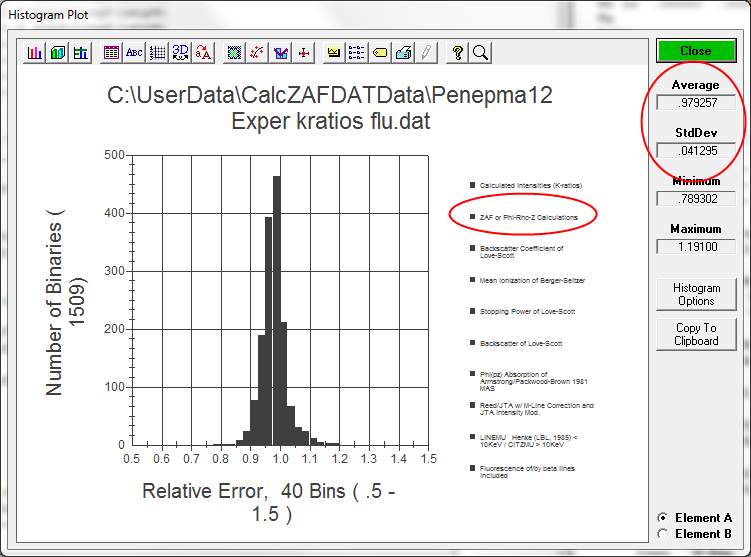Click the StdDev value field
The width and height of the screenshot is (751, 557).
[x=696, y=150]
